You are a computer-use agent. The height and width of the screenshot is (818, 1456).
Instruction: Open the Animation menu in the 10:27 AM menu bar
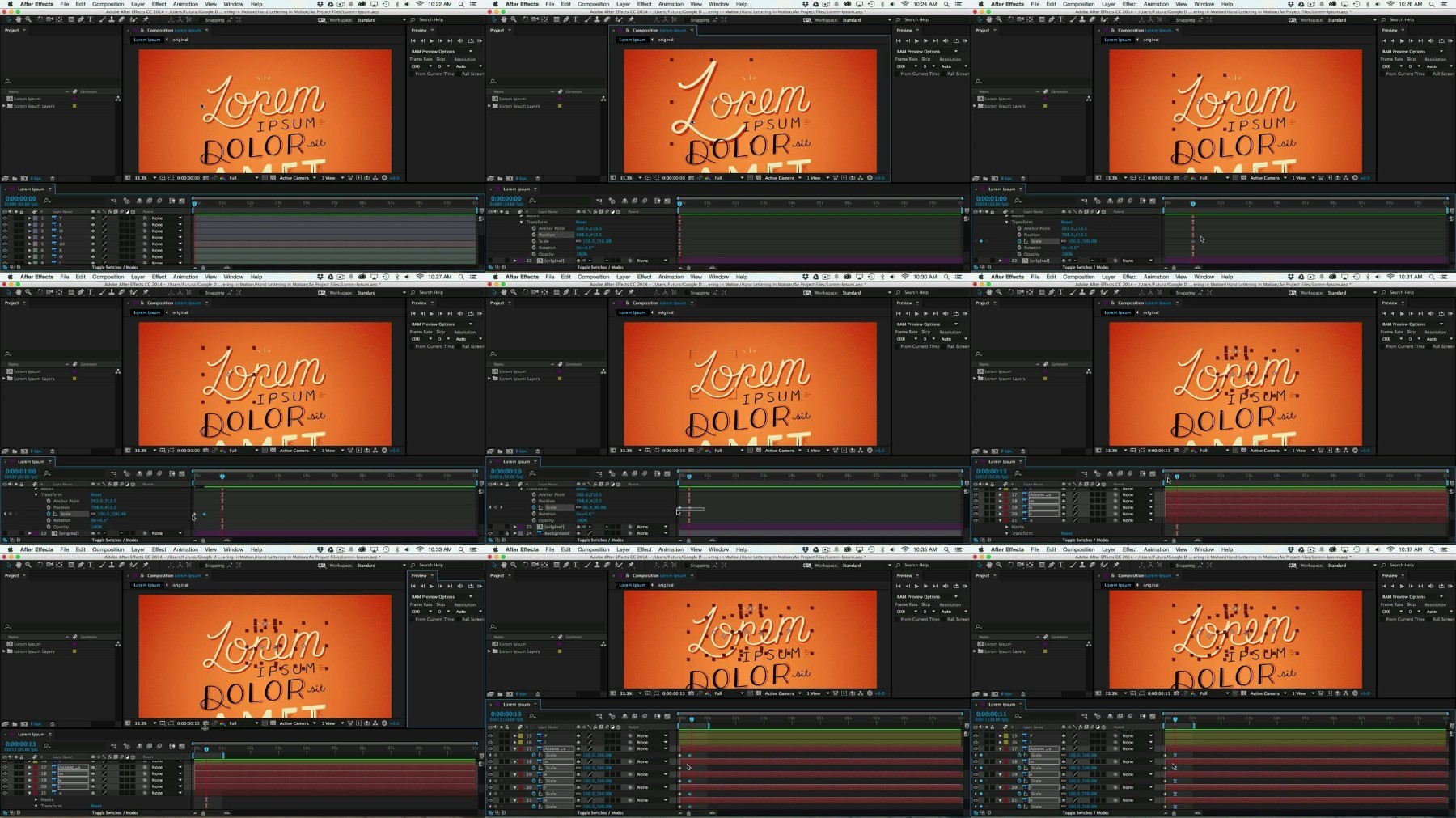coord(185,277)
